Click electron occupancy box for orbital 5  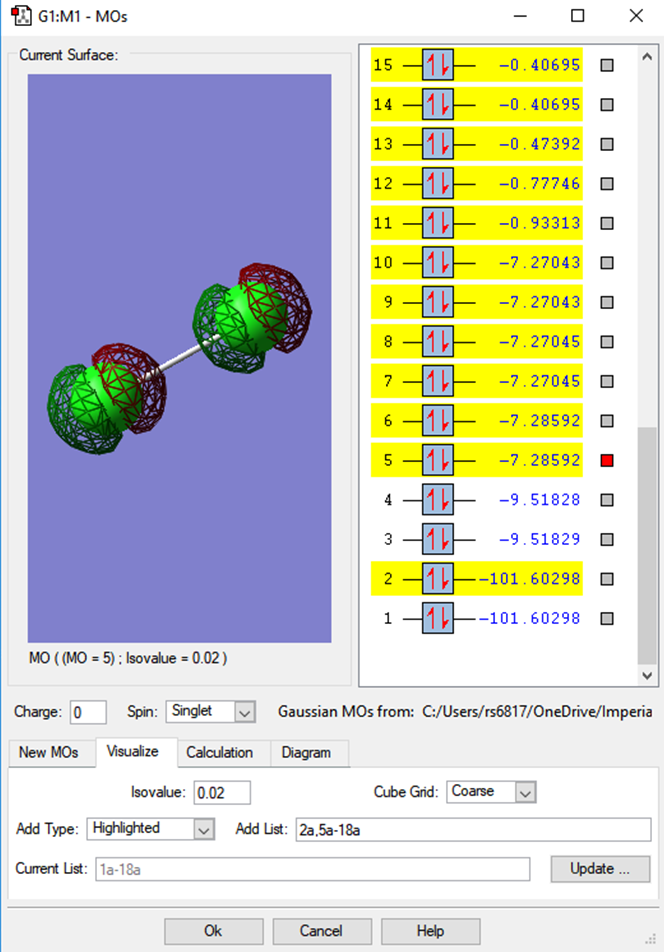click(438, 460)
